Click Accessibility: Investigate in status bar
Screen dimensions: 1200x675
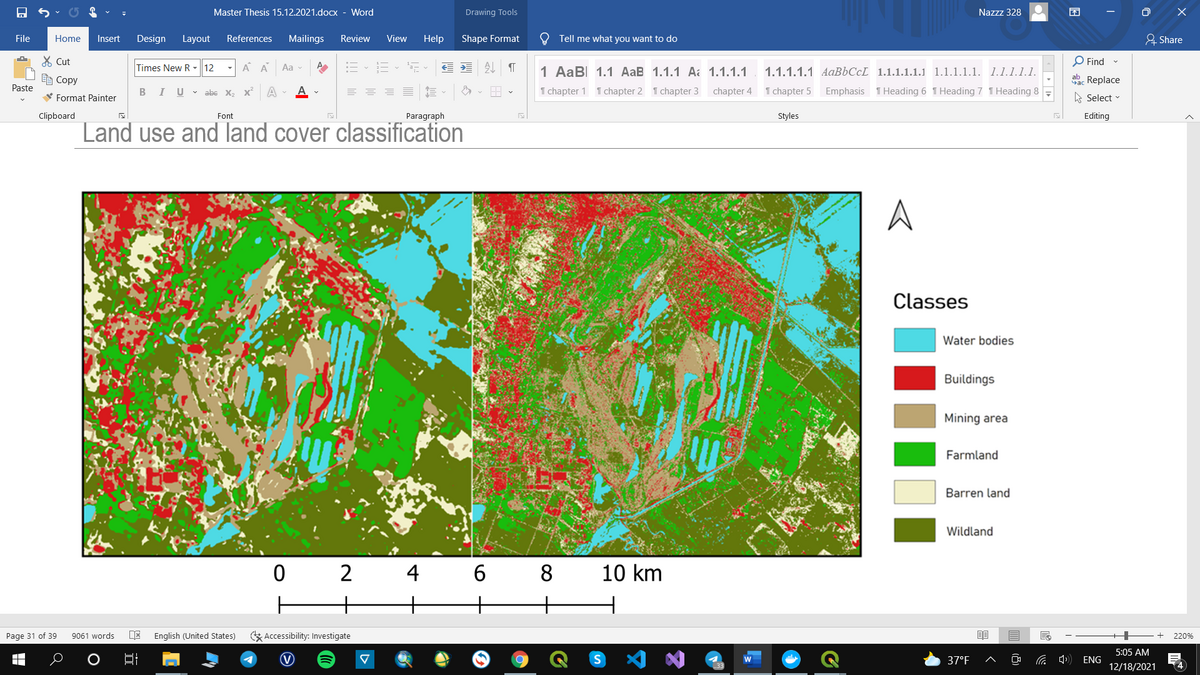pos(300,636)
